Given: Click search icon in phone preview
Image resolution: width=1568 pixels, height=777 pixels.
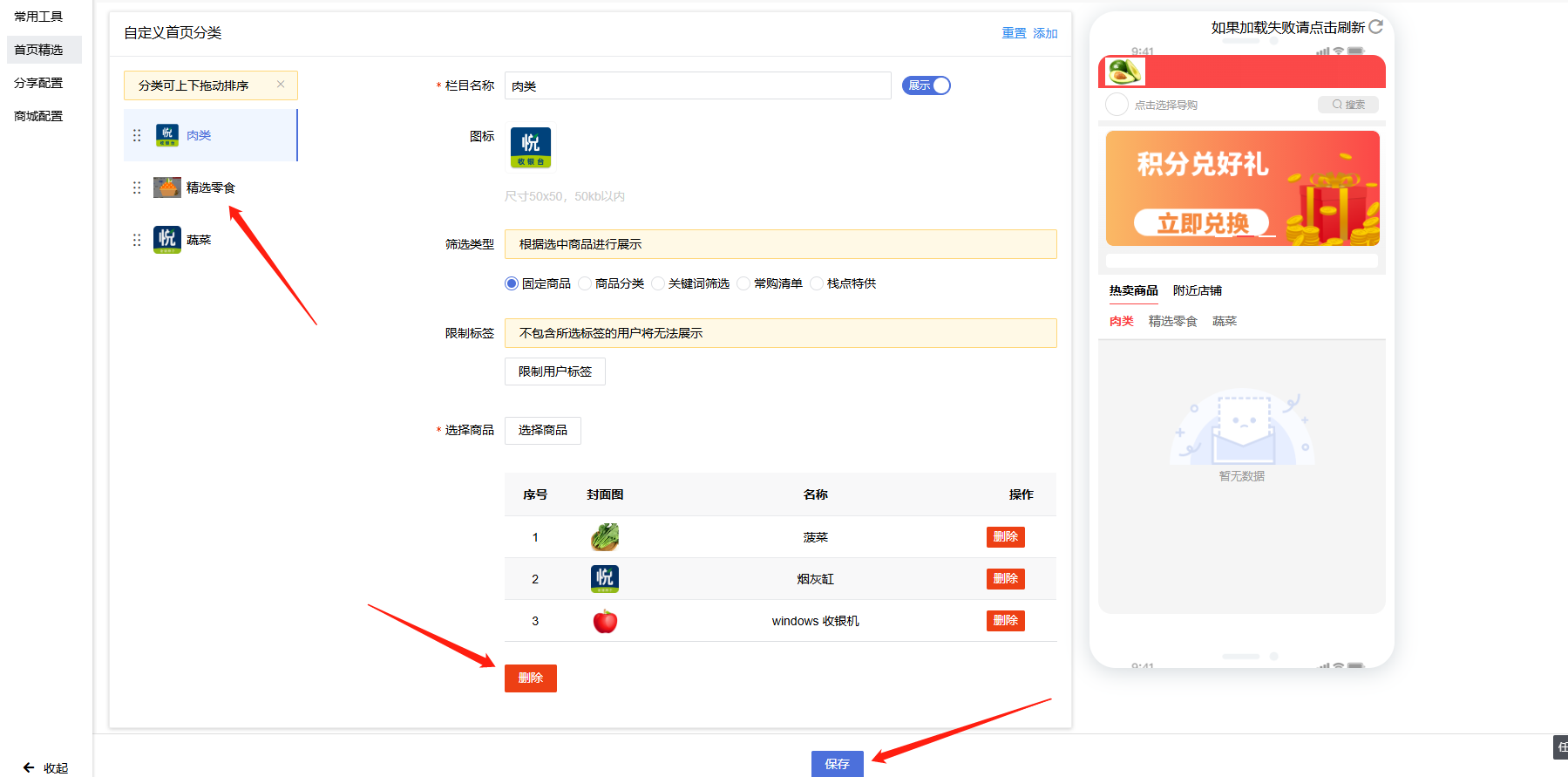Looking at the screenshot, I should 1337,105.
